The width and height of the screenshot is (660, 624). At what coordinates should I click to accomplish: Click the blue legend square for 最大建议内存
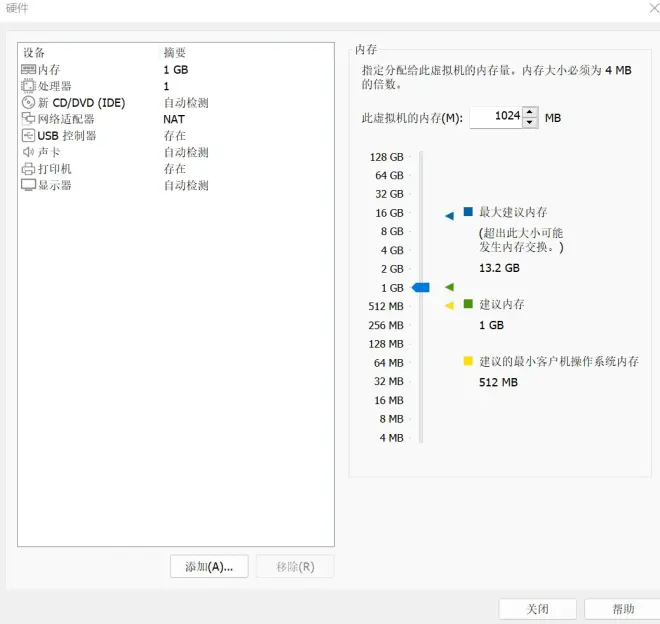[x=468, y=211]
